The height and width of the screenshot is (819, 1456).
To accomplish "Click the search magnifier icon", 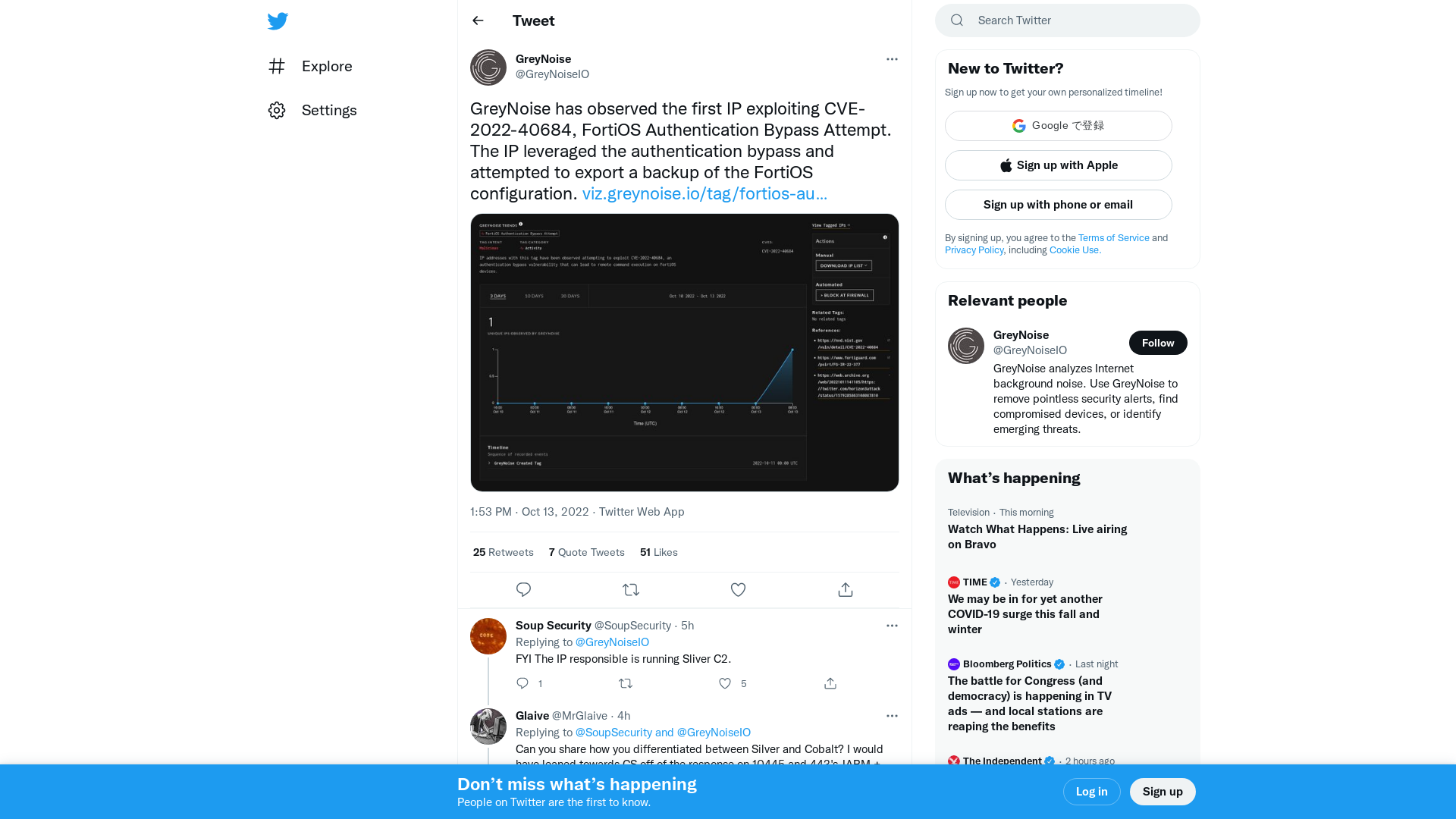I will coord(956,20).
